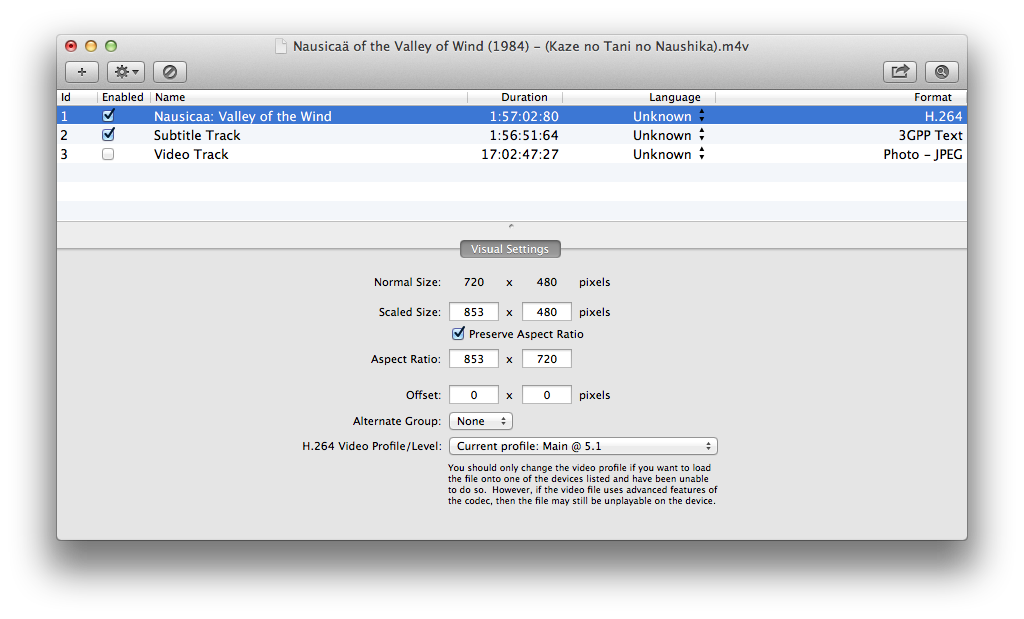
Task: Uncheck Enabled for Subtitle Track
Action: (108, 135)
